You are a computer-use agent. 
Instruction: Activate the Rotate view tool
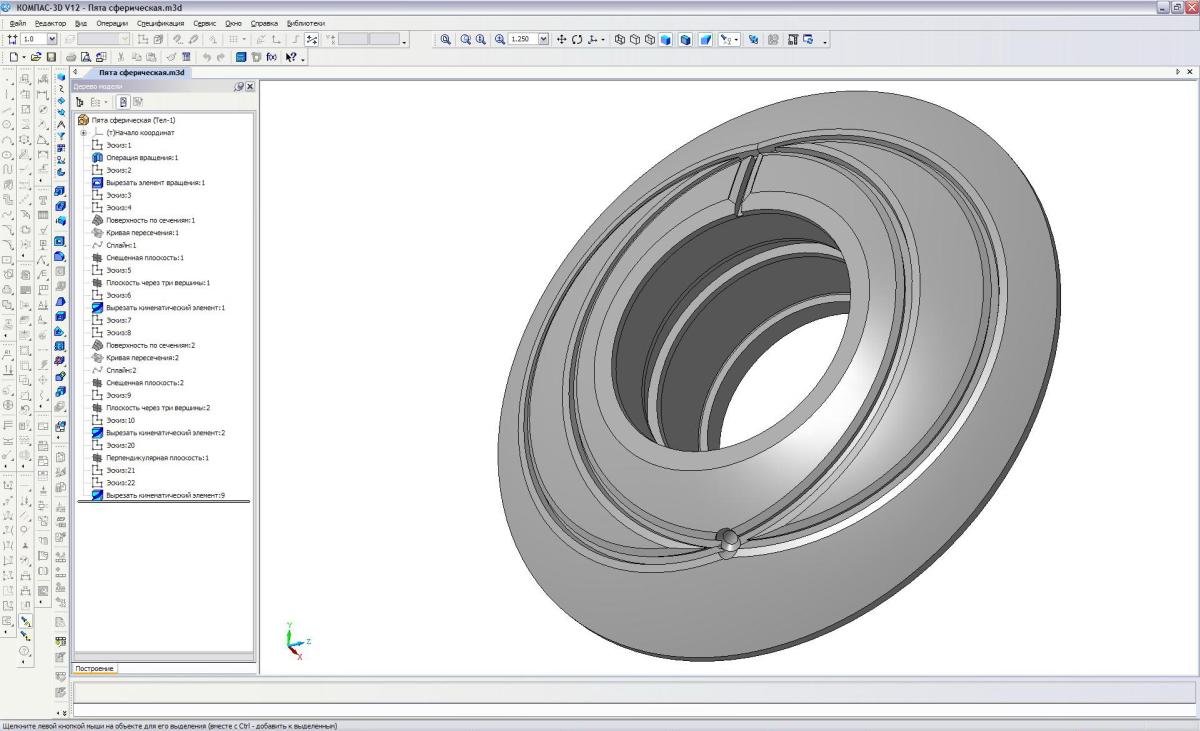click(x=576, y=40)
